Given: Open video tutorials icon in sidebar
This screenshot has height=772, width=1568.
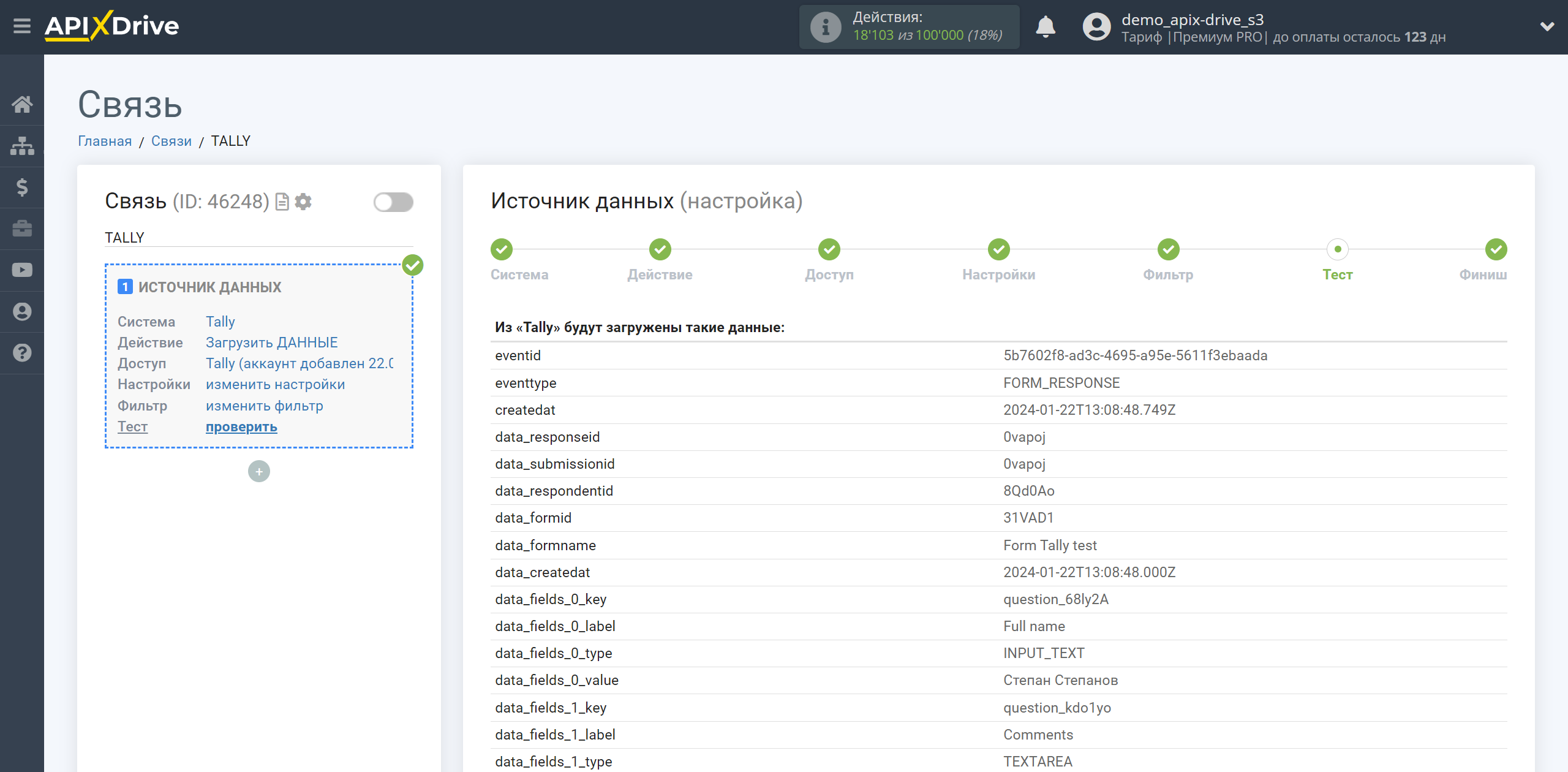Looking at the screenshot, I should coord(22,270).
